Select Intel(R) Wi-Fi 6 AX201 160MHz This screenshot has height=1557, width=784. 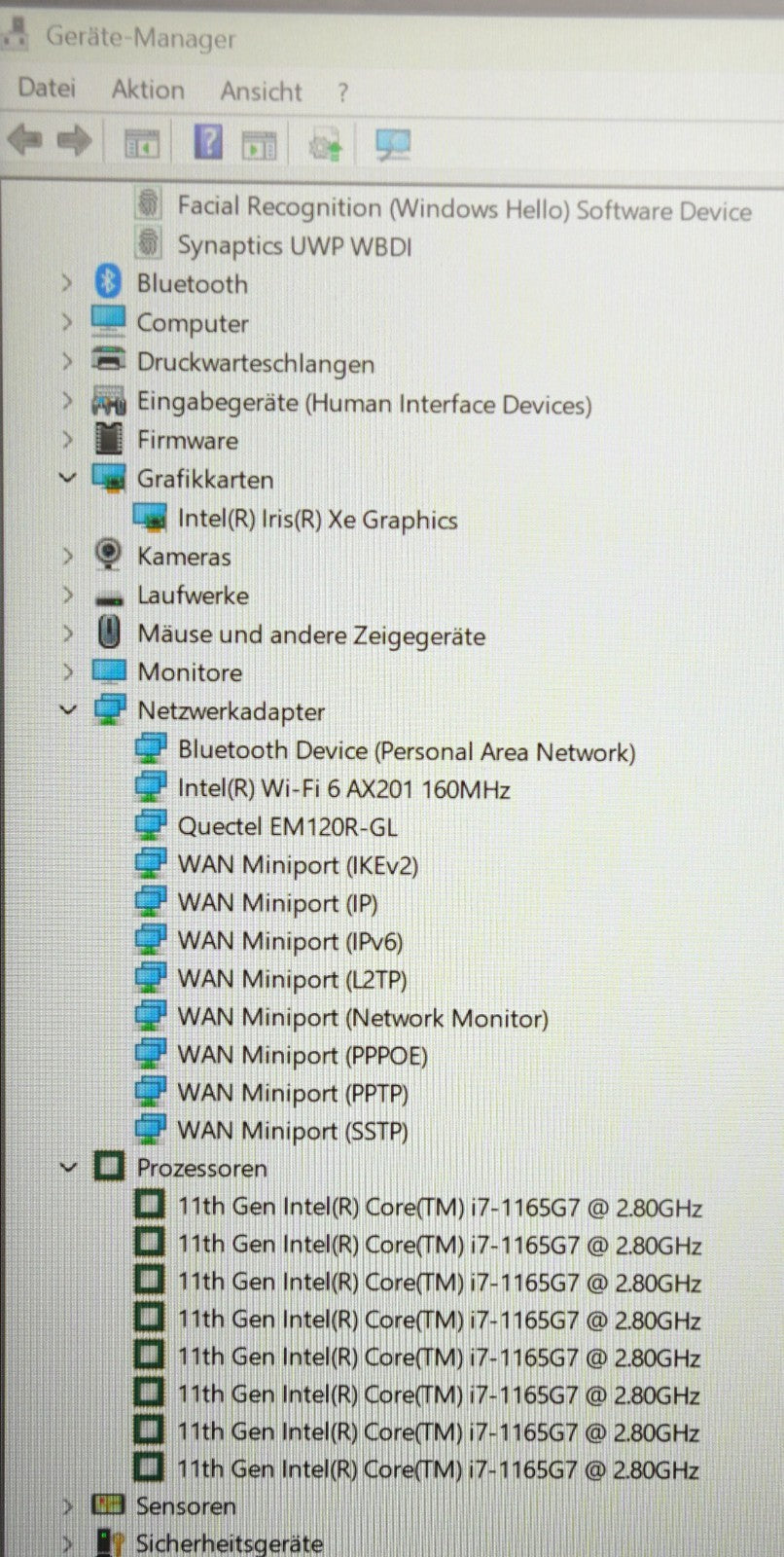click(x=343, y=788)
